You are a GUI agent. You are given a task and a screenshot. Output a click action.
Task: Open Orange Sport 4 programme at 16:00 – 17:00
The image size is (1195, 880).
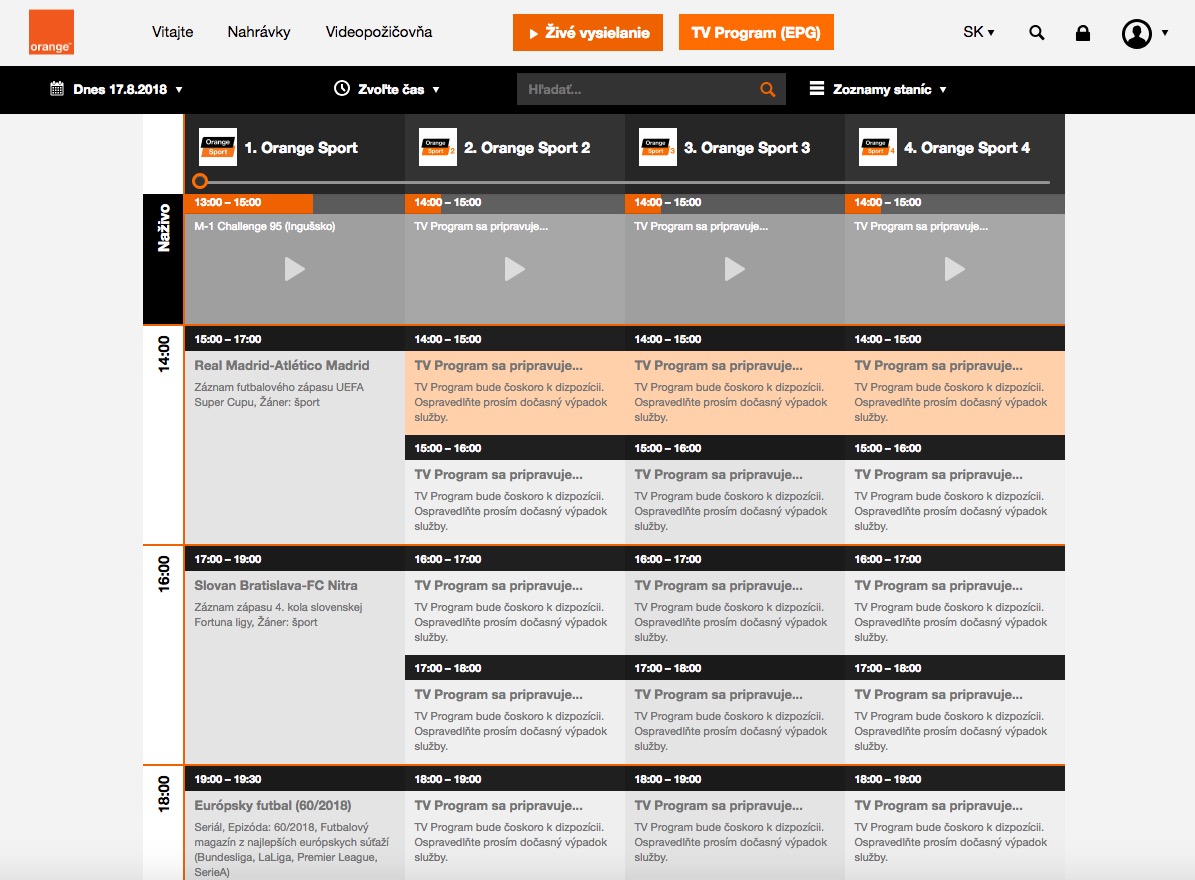click(955, 613)
